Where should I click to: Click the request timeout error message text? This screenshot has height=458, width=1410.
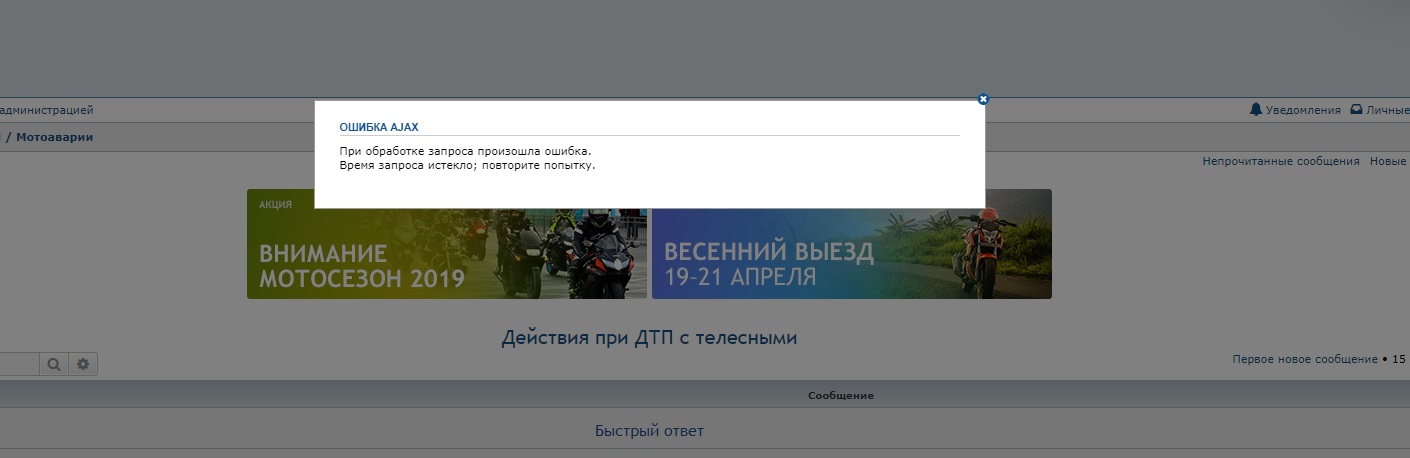pyautogui.click(x=467, y=165)
